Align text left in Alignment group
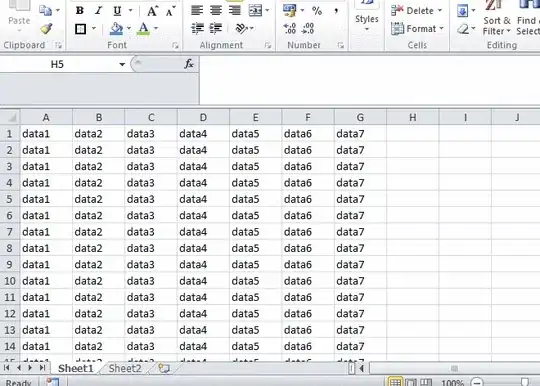Viewport: 540px width, 386px height. pyautogui.click(x=197, y=11)
